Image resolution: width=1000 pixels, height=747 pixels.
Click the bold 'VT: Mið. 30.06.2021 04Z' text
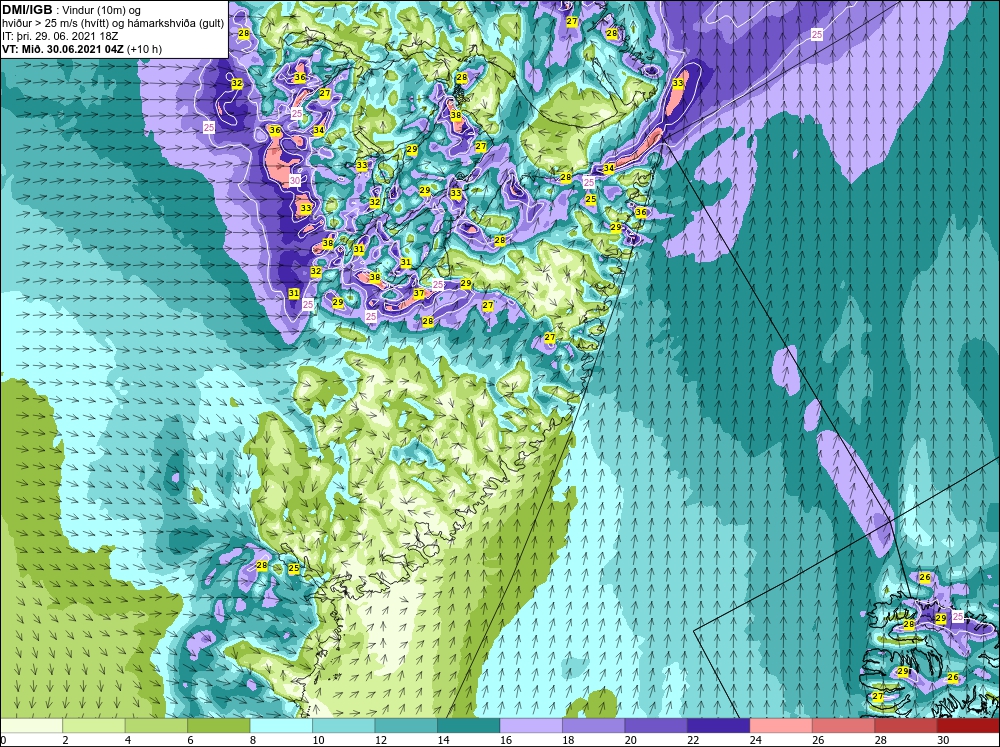coord(63,49)
